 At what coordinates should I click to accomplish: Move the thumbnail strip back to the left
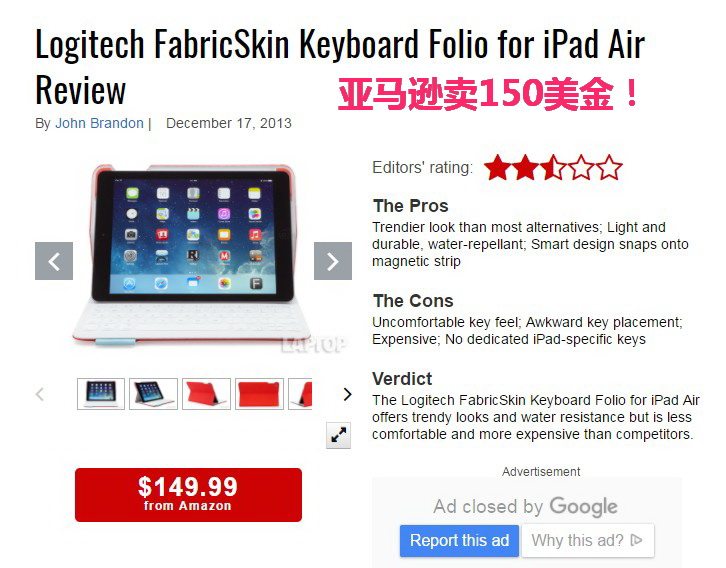(40, 394)
